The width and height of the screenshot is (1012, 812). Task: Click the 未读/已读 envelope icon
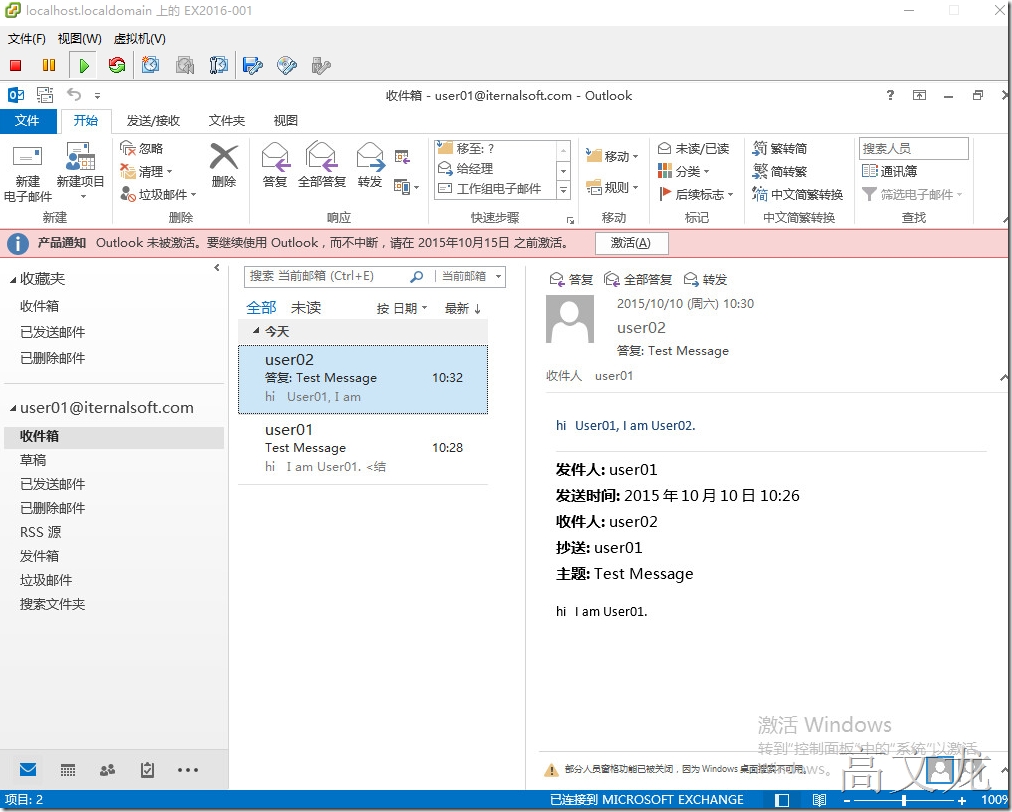(664, 148)
